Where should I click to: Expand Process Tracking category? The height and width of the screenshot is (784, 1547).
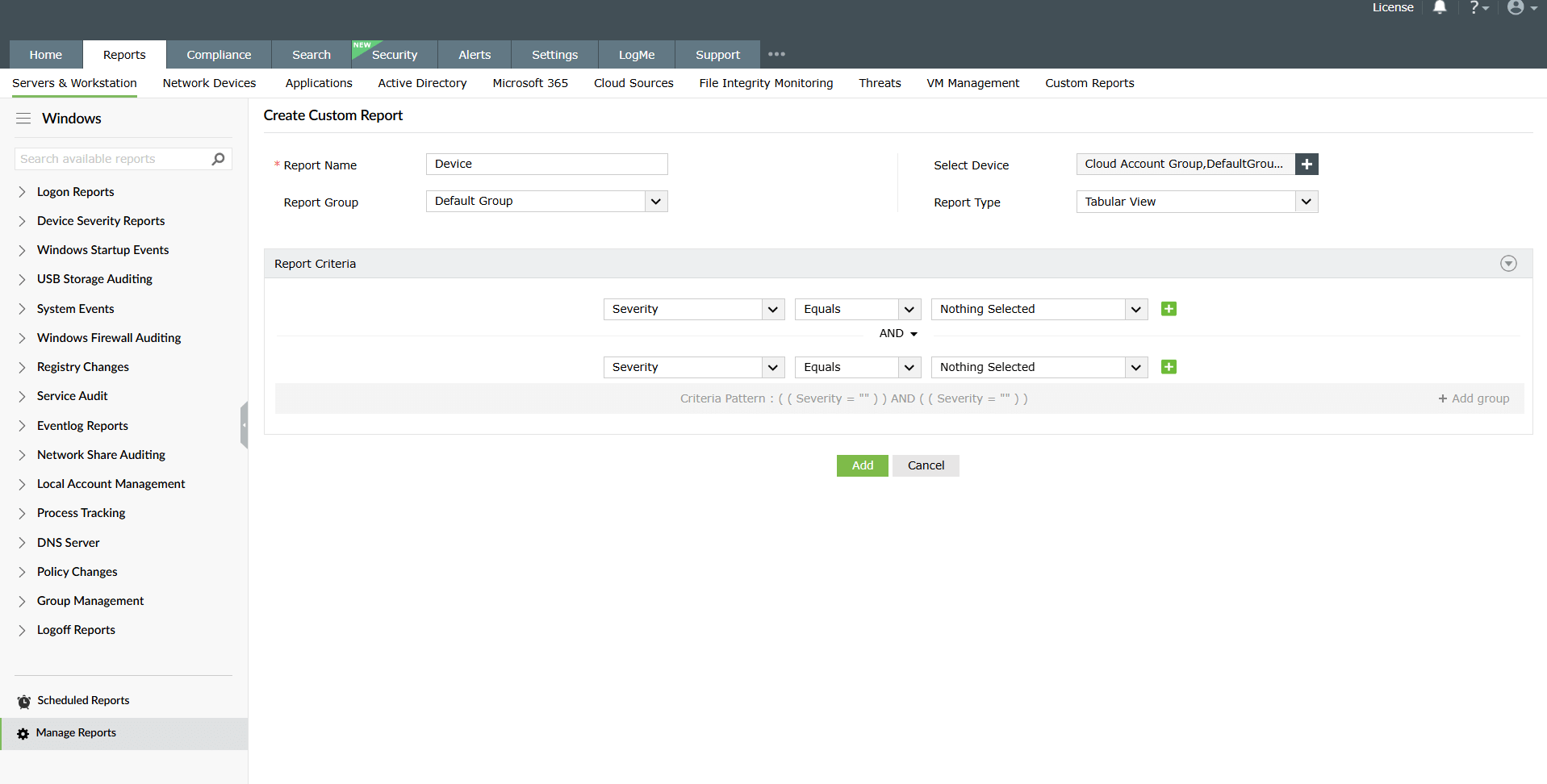pos(22,513)
